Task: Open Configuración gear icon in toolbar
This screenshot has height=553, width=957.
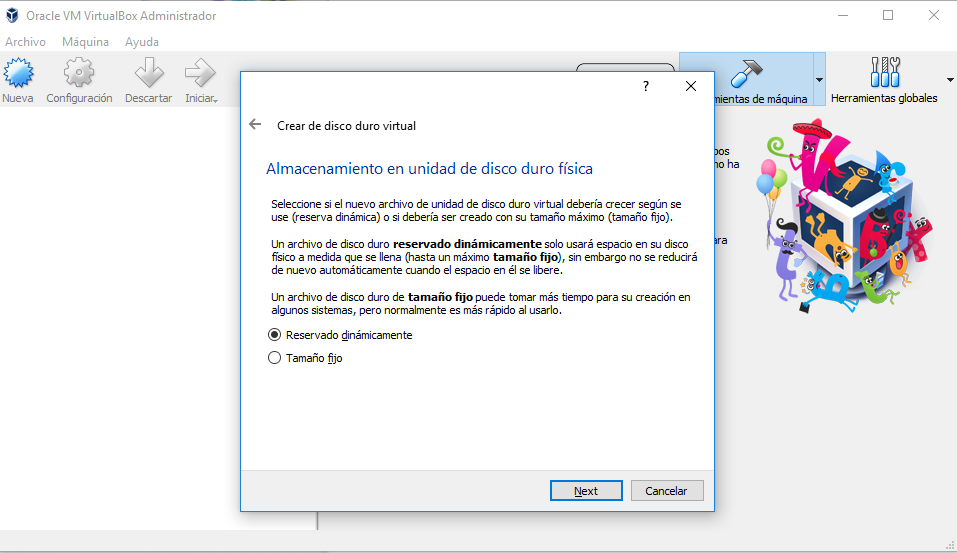Action: (79, 74)
